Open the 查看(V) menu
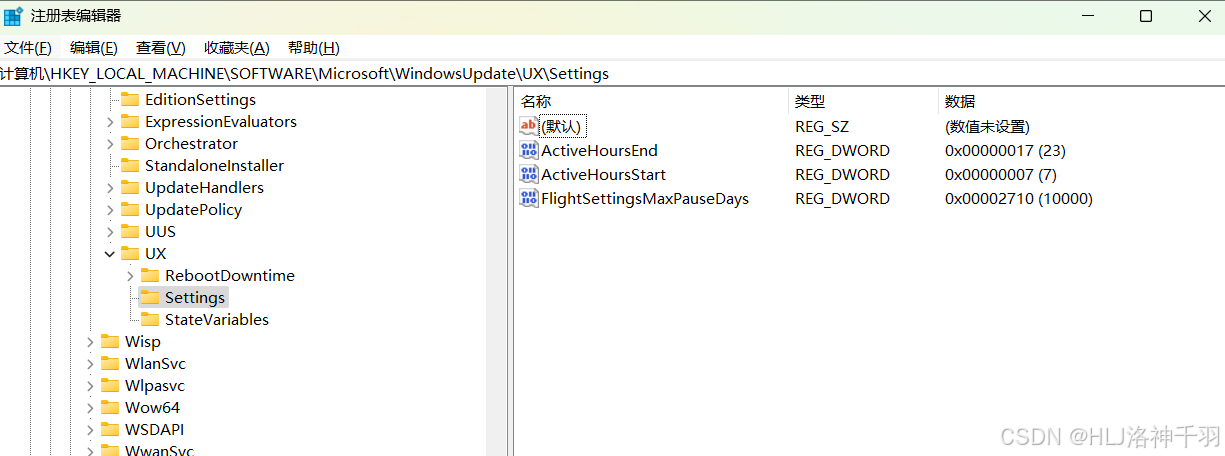Screen dimensions: 1225x456 tap(161, 48)
